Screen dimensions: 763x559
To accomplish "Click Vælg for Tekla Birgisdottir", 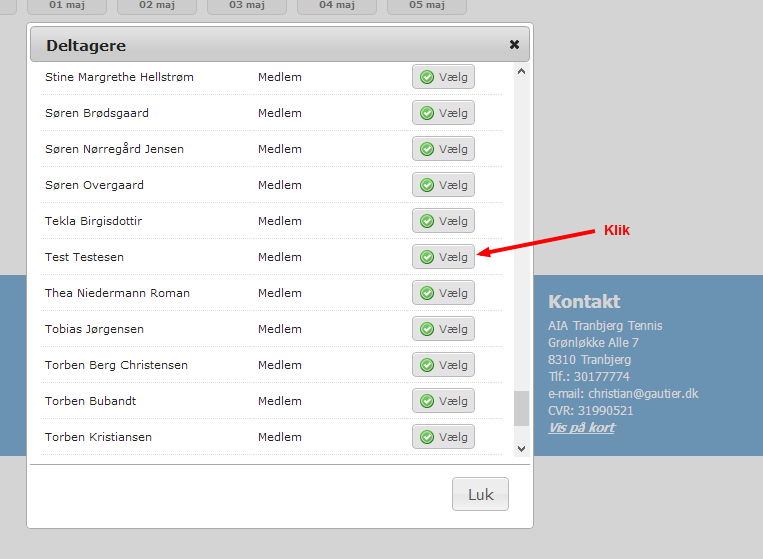I will click(x=443, y=221).
